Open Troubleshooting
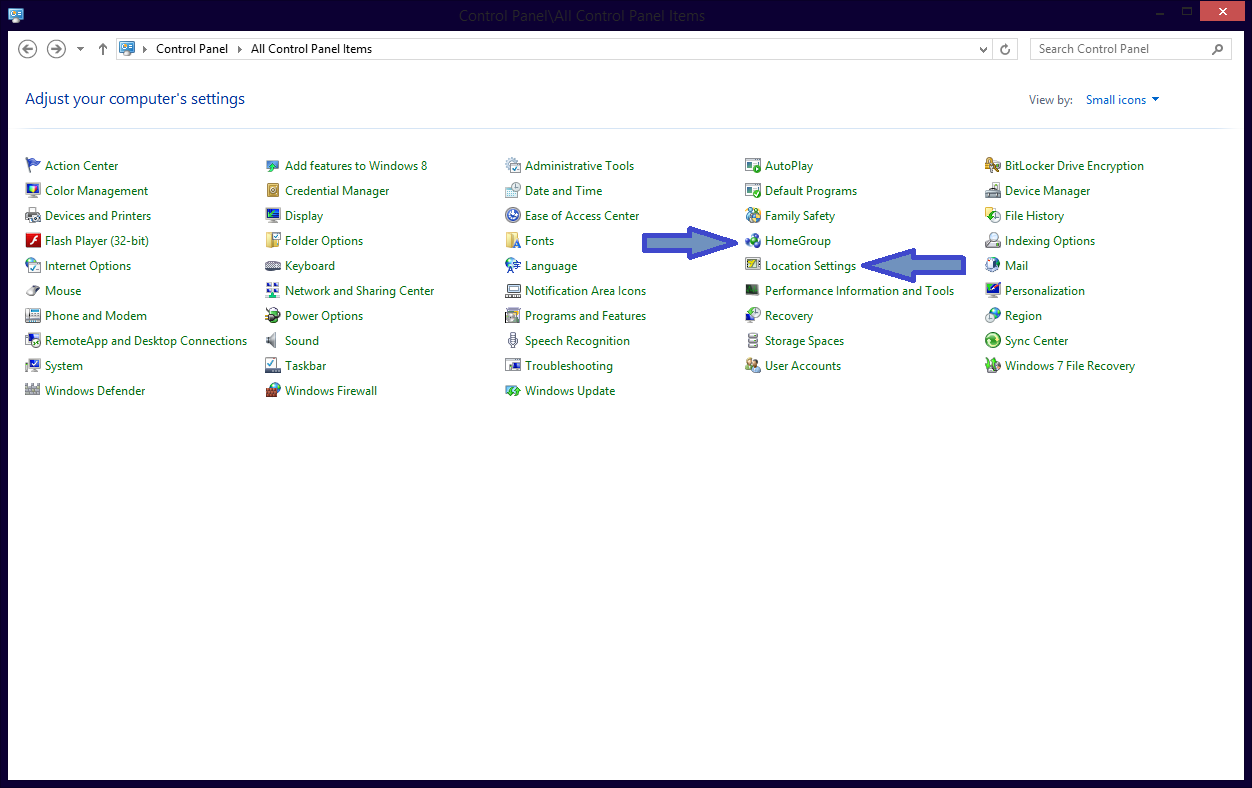The image size is (1252, 788). (568, 366)
